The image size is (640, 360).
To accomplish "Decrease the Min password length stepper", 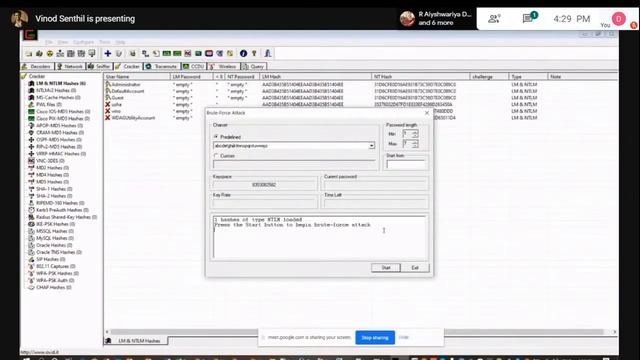I will point(415,136).
